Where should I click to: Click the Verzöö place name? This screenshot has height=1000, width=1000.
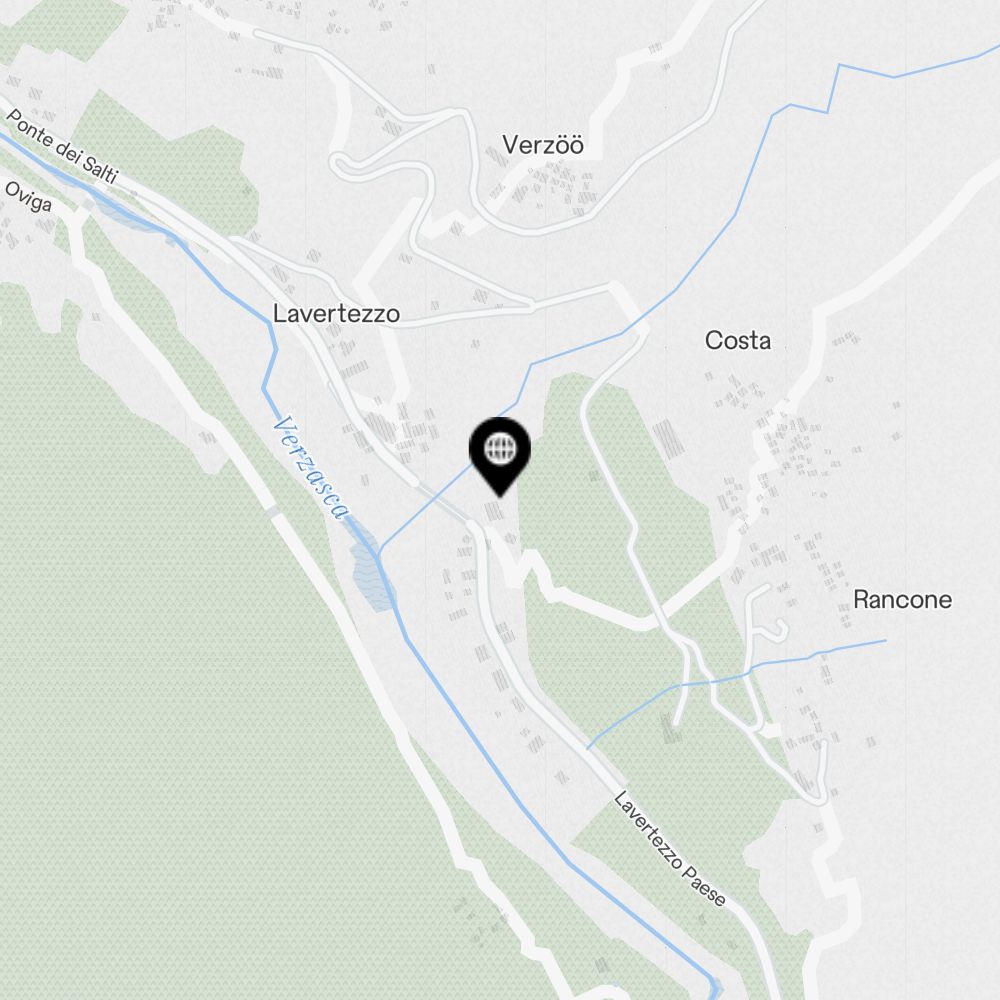[x=543, y=145]
